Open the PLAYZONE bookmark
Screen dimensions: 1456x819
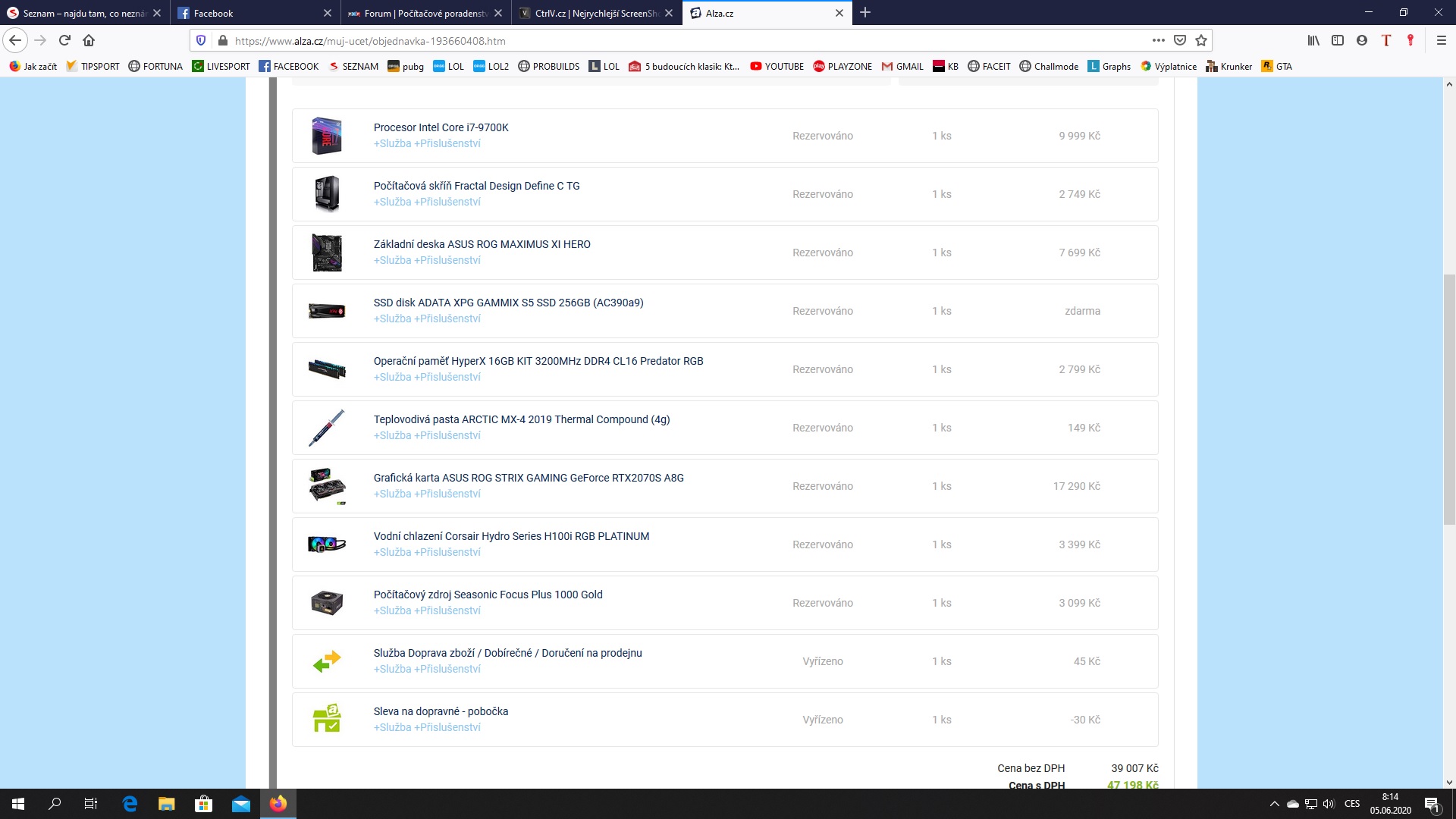coord(843,66)
